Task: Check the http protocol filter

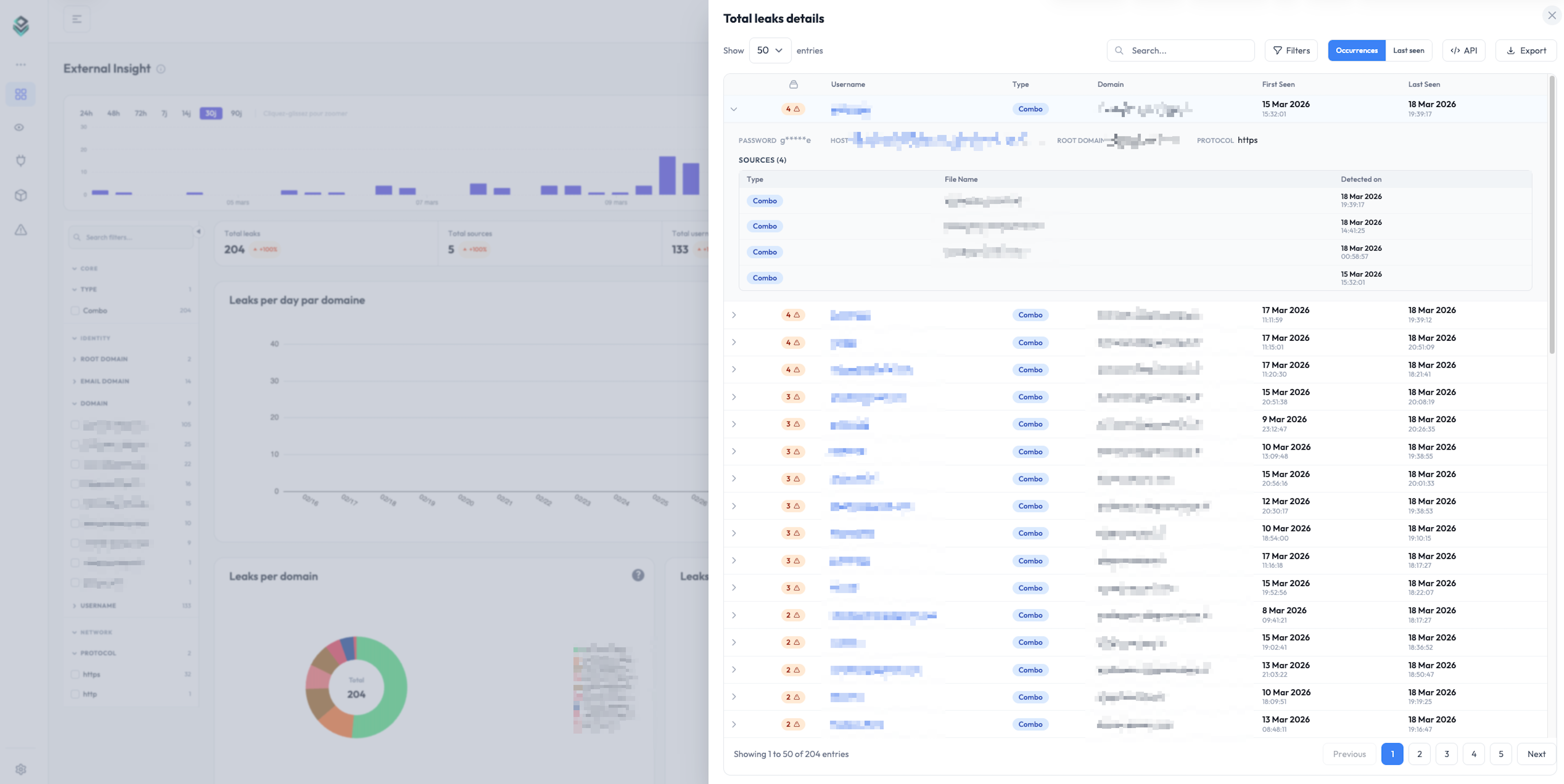Action: 75,693
